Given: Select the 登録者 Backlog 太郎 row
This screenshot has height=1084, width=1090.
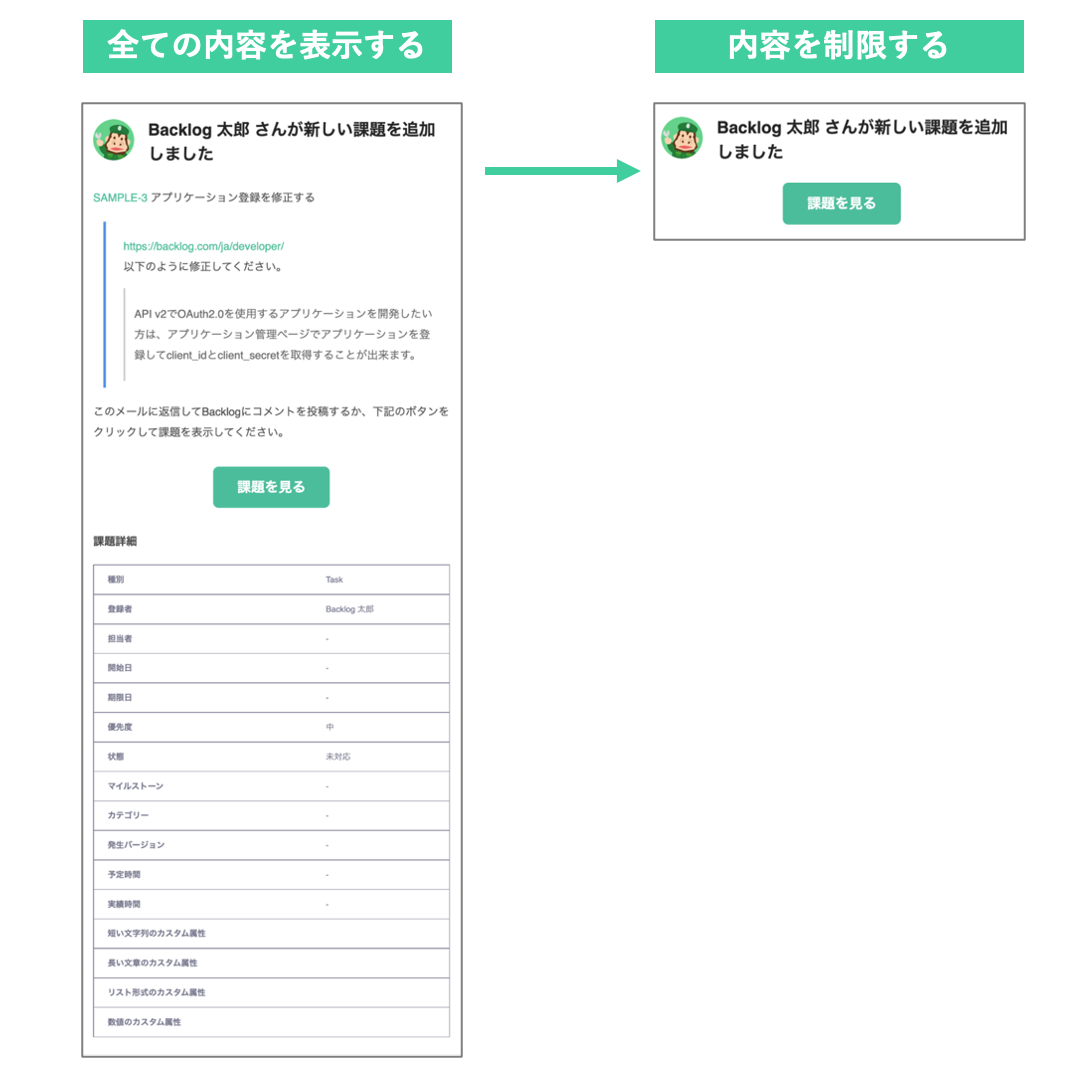Looking at the screenshot, I should pos(271,609).
